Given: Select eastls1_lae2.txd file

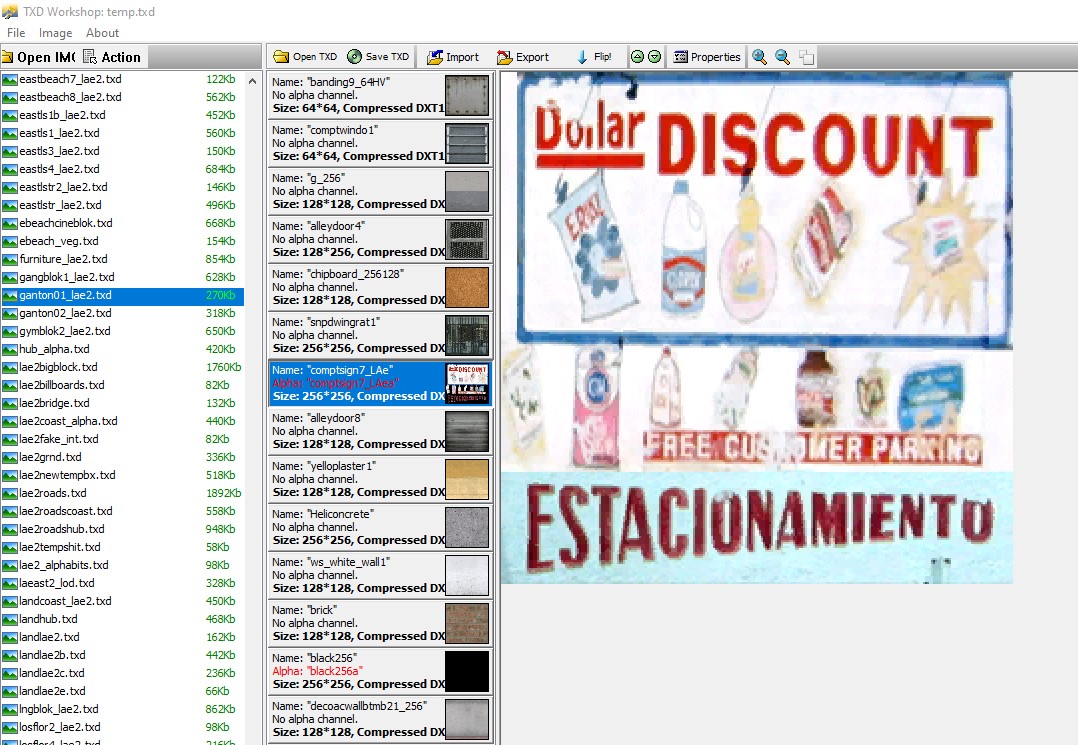Looking at the screenshot, I should pos(122,133).
